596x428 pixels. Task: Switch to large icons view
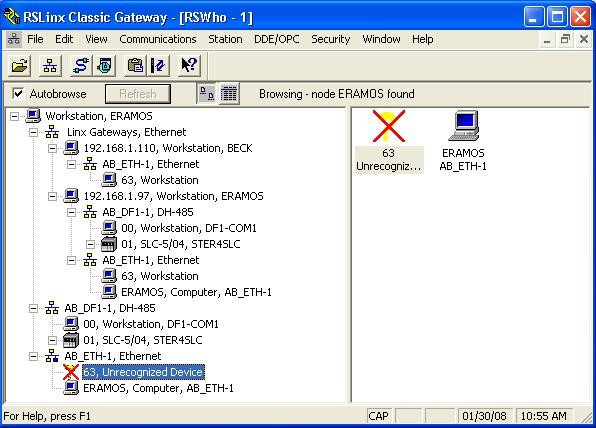[206, 94]
